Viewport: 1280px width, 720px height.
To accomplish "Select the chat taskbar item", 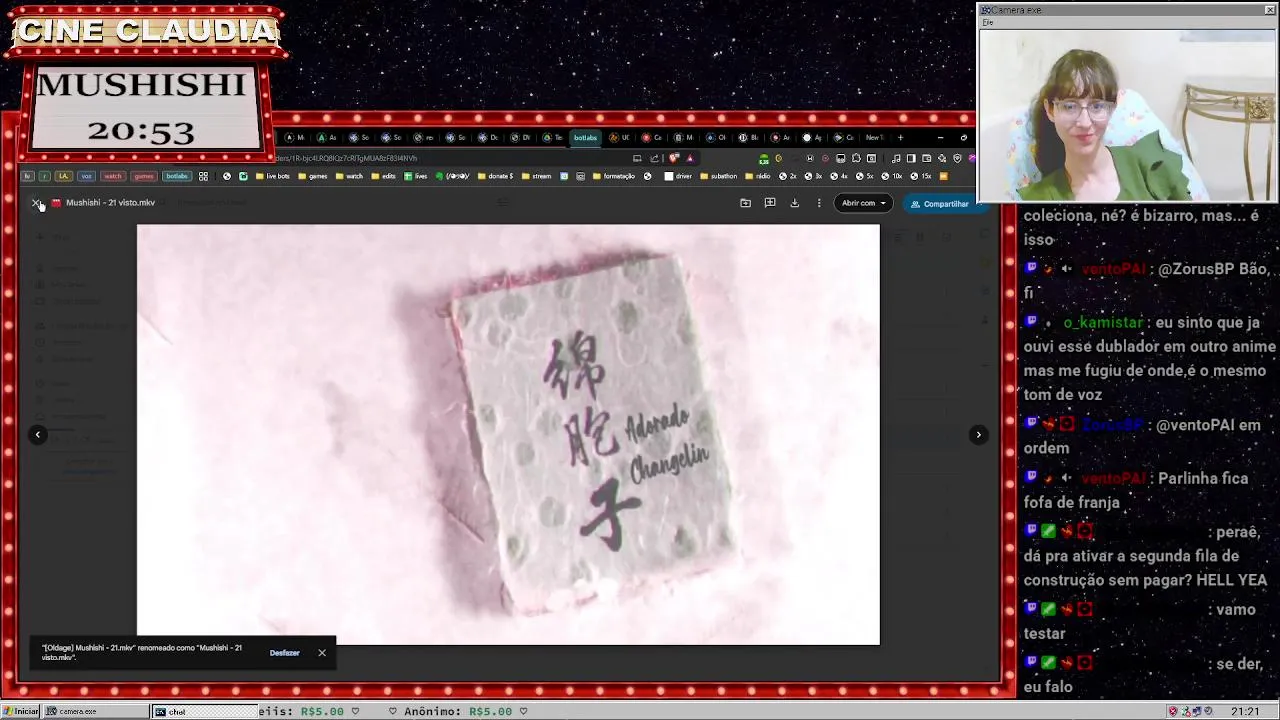I will tap(204, 711).
